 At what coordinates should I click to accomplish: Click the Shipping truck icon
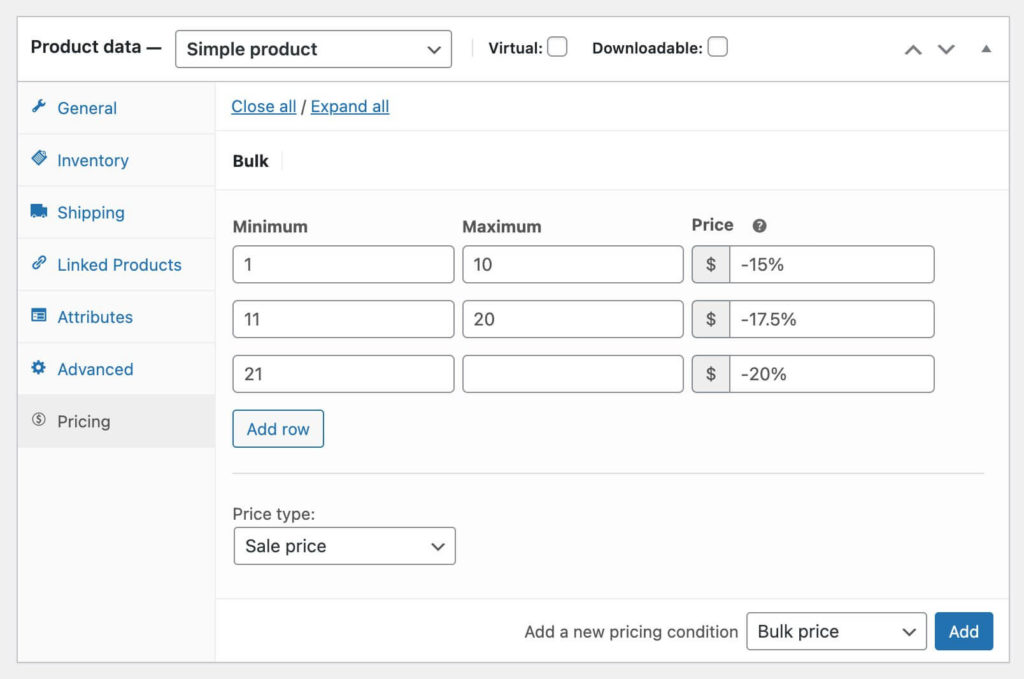(x=39, y=211)
